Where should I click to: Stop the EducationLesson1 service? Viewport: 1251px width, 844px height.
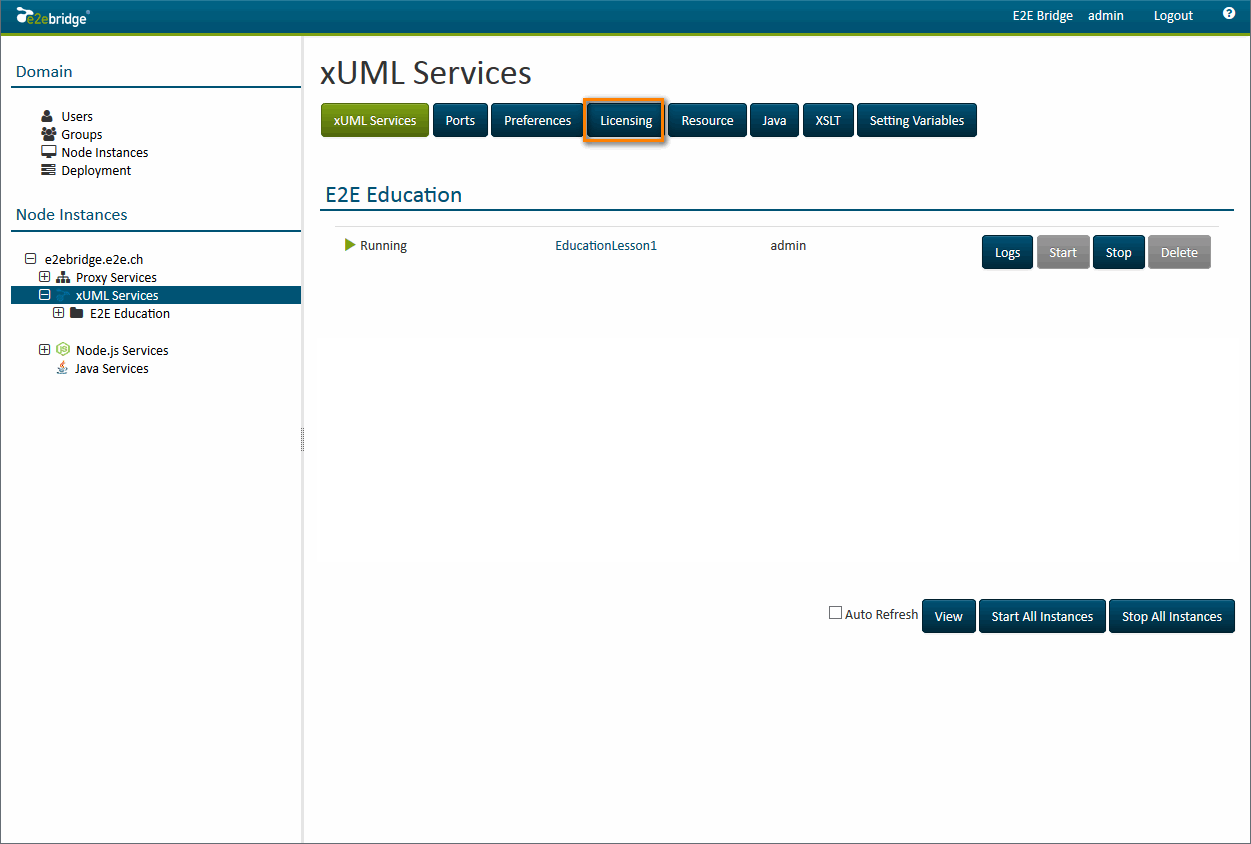click(1118, 252)
